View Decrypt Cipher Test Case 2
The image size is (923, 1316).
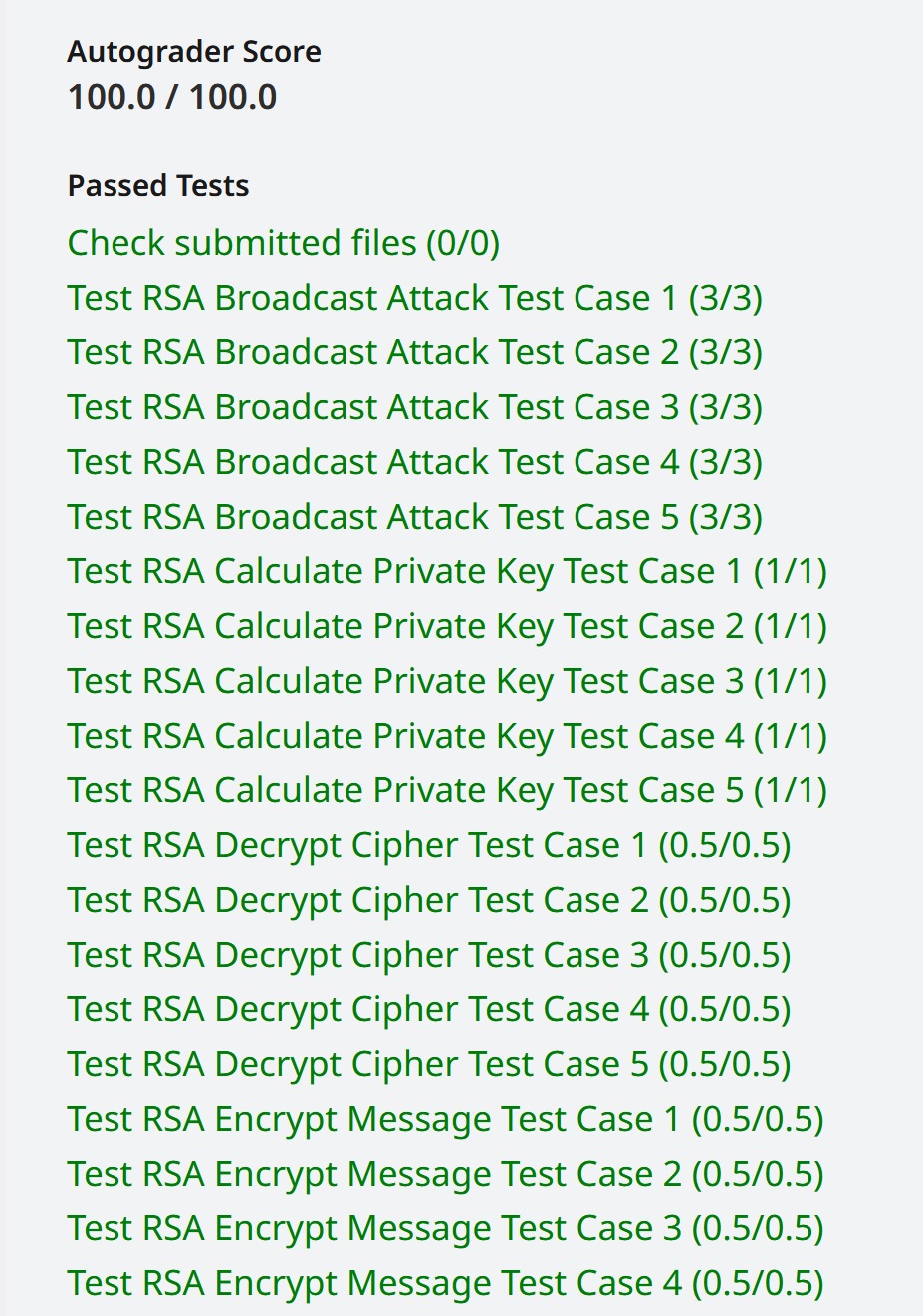click(428, 900)
